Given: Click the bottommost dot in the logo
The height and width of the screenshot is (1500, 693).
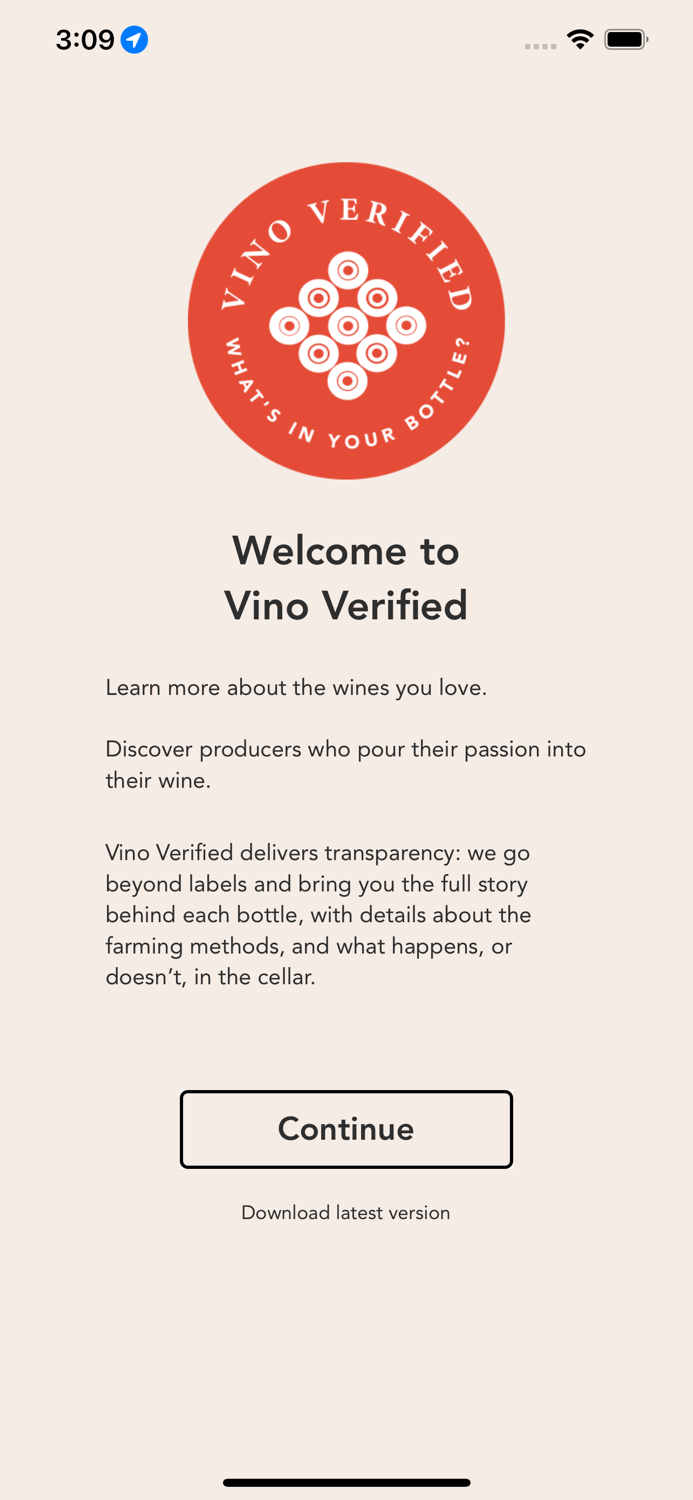Looking at the screenshot, I should (x=346, y=378).
